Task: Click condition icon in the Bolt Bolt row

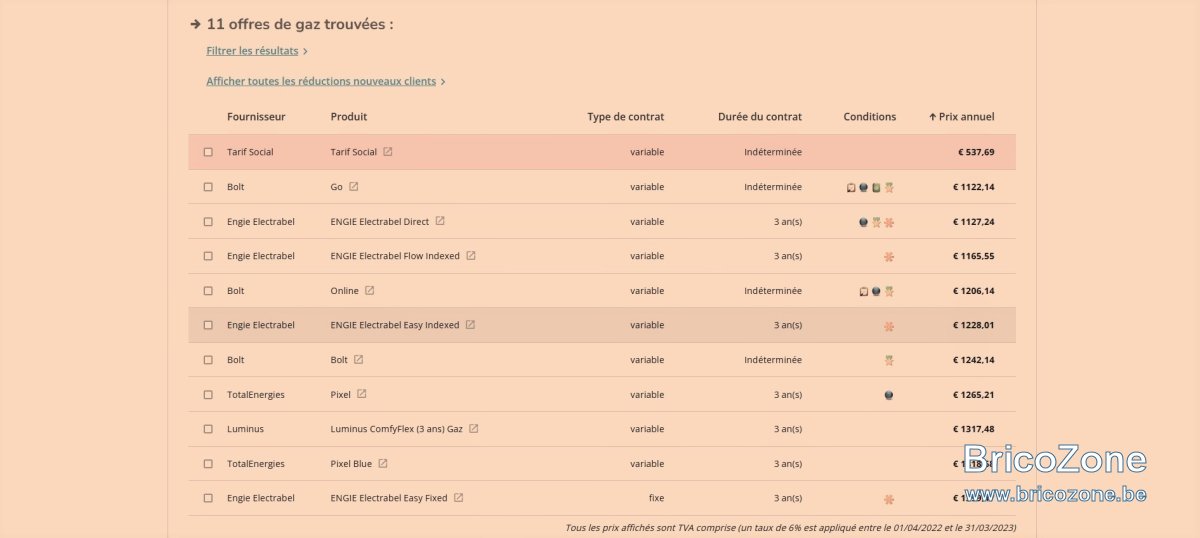Action: (889, 360)
